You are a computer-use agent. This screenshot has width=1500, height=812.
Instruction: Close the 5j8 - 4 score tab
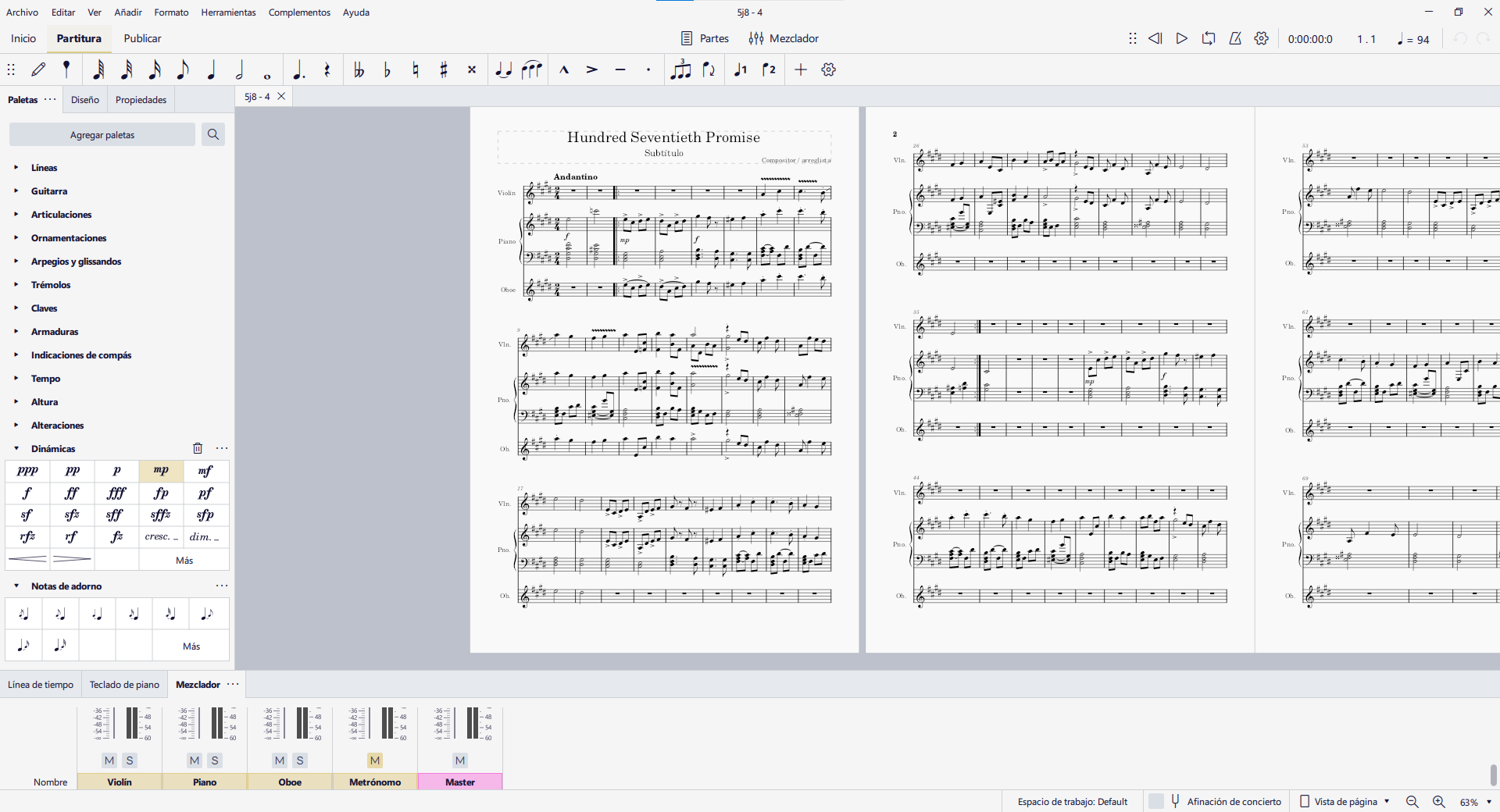[281, 96]
